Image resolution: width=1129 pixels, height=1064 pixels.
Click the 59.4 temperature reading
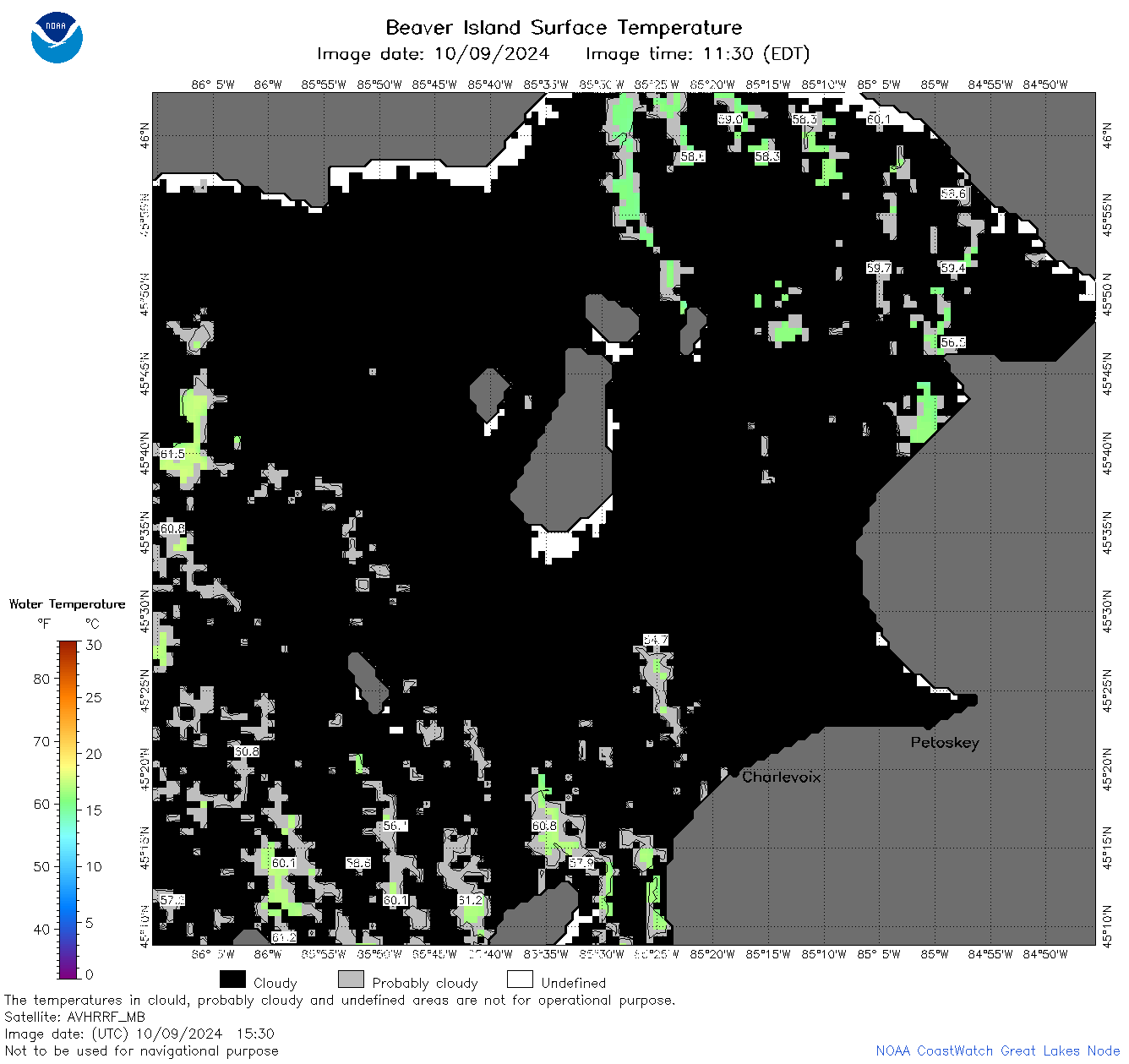pyautogui.click(x=952, y=268)
